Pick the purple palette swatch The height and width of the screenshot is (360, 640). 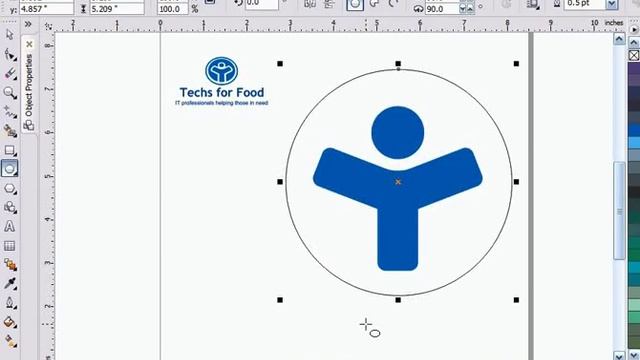click(x=634, y=69)
